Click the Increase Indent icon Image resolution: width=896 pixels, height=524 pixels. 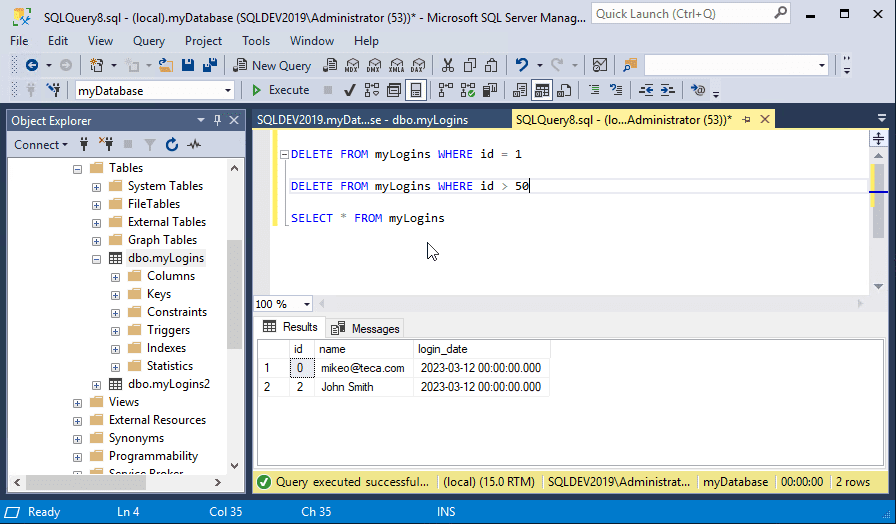tap(667, 90)
